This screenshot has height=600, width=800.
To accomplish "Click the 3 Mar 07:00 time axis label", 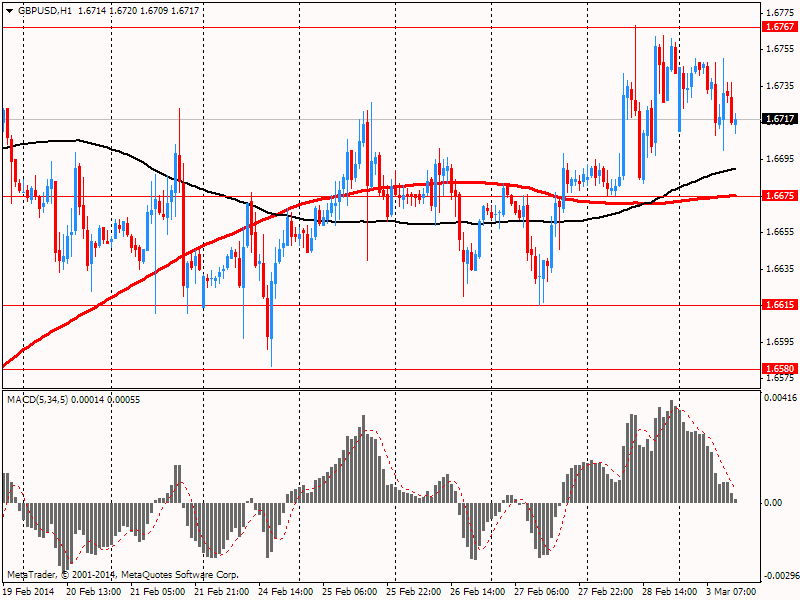I will click(x=731, y=591).
